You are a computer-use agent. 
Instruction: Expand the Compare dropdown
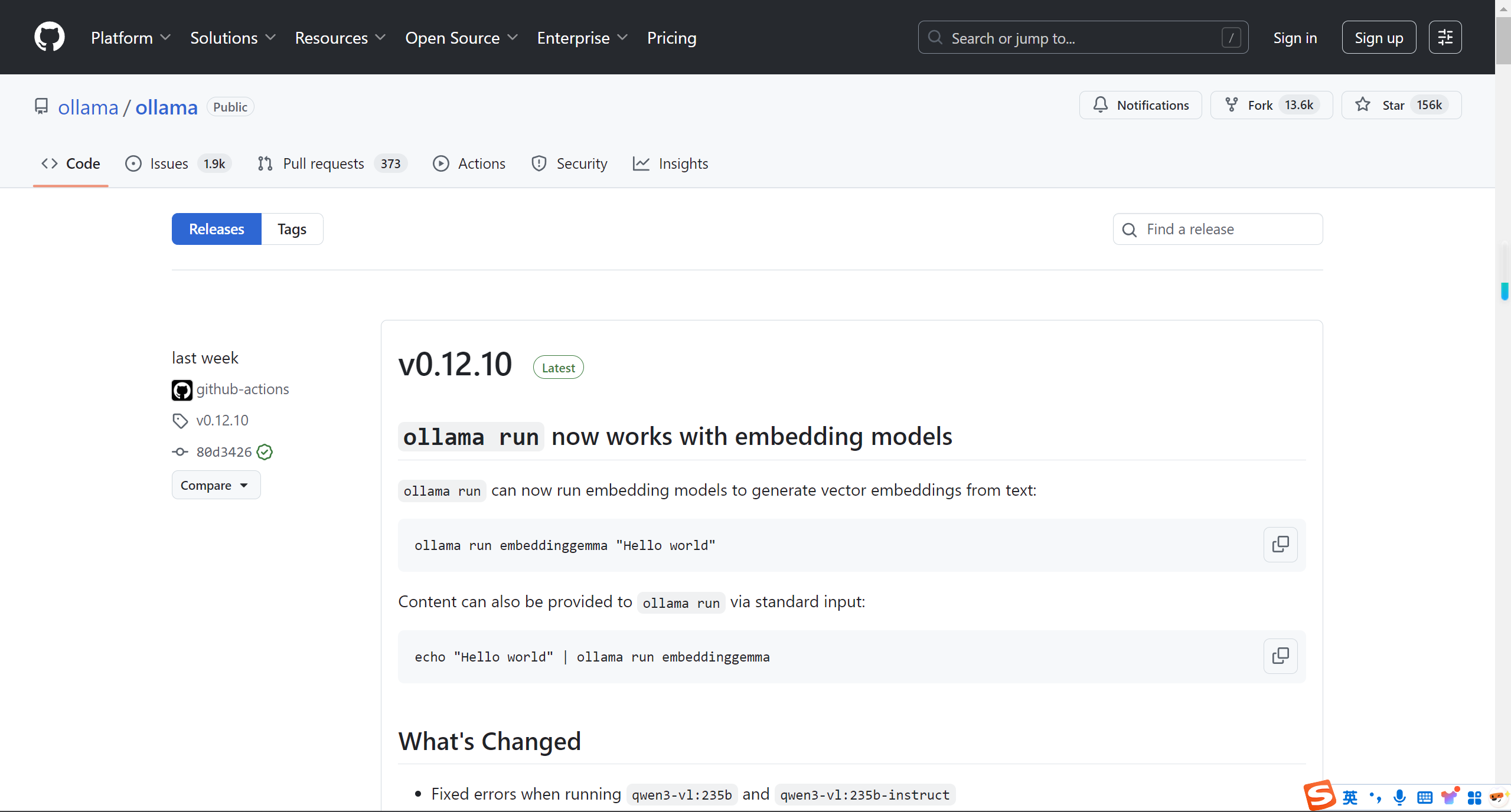pyautogui.click(x=216, y=485)
